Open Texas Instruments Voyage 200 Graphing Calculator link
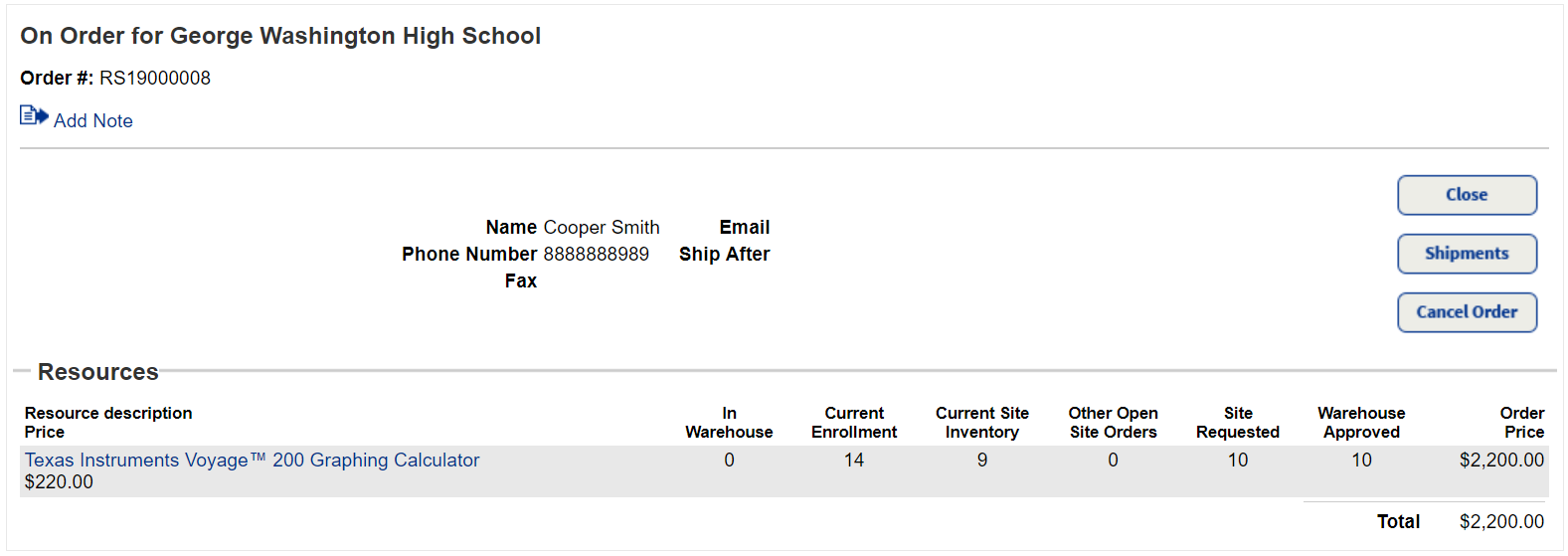Image resolution: width=1568 pixels, height=556 pixels. pos(252,461)
